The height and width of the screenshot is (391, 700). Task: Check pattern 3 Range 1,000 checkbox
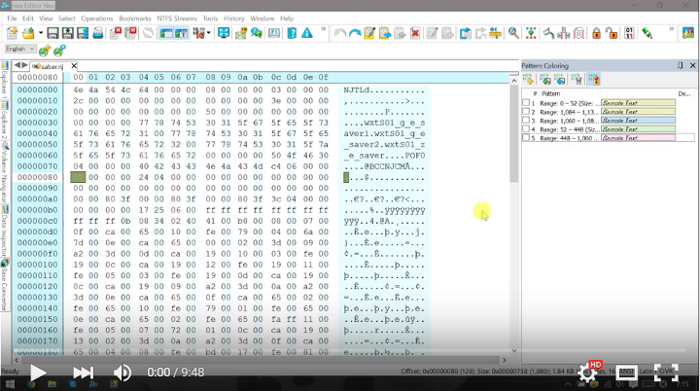(x=526, y=120)
